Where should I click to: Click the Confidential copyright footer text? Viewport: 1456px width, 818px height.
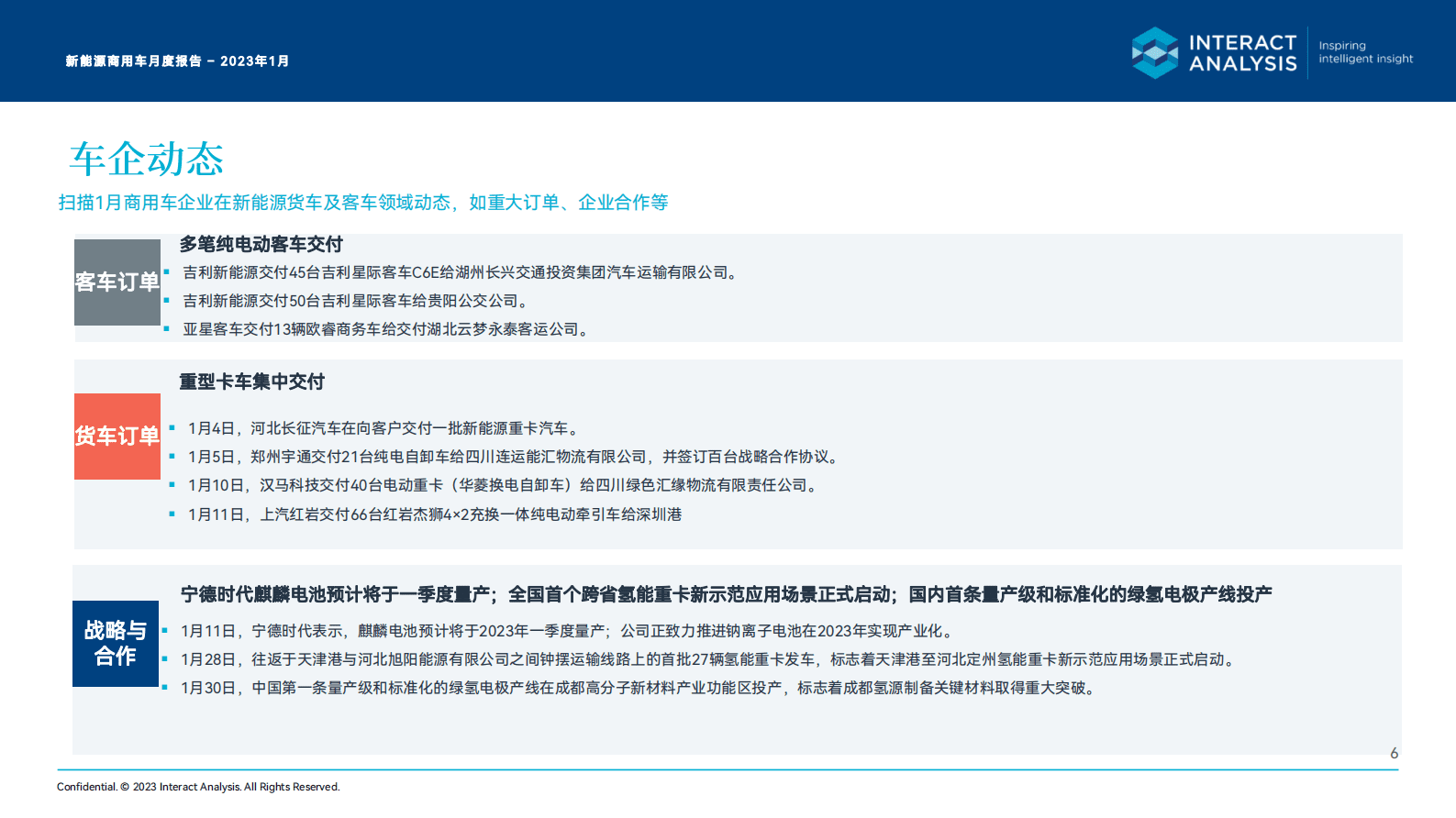pyautogui.click(x=198, y=787)
